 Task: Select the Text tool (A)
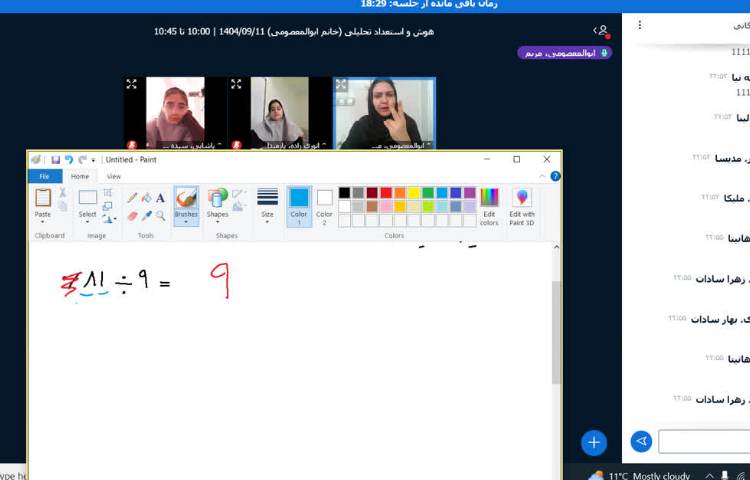(x=160, y=197)
